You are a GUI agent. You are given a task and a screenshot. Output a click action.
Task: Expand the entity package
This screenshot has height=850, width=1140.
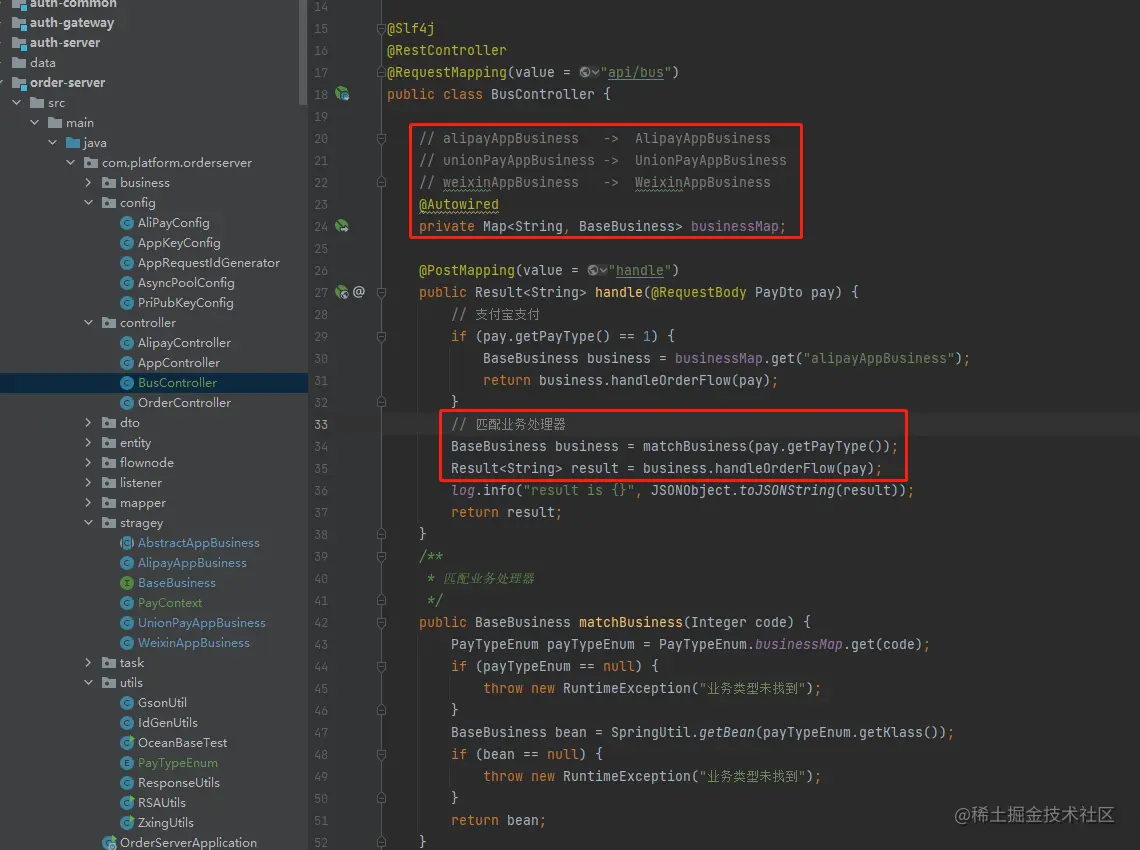point(89,443)
